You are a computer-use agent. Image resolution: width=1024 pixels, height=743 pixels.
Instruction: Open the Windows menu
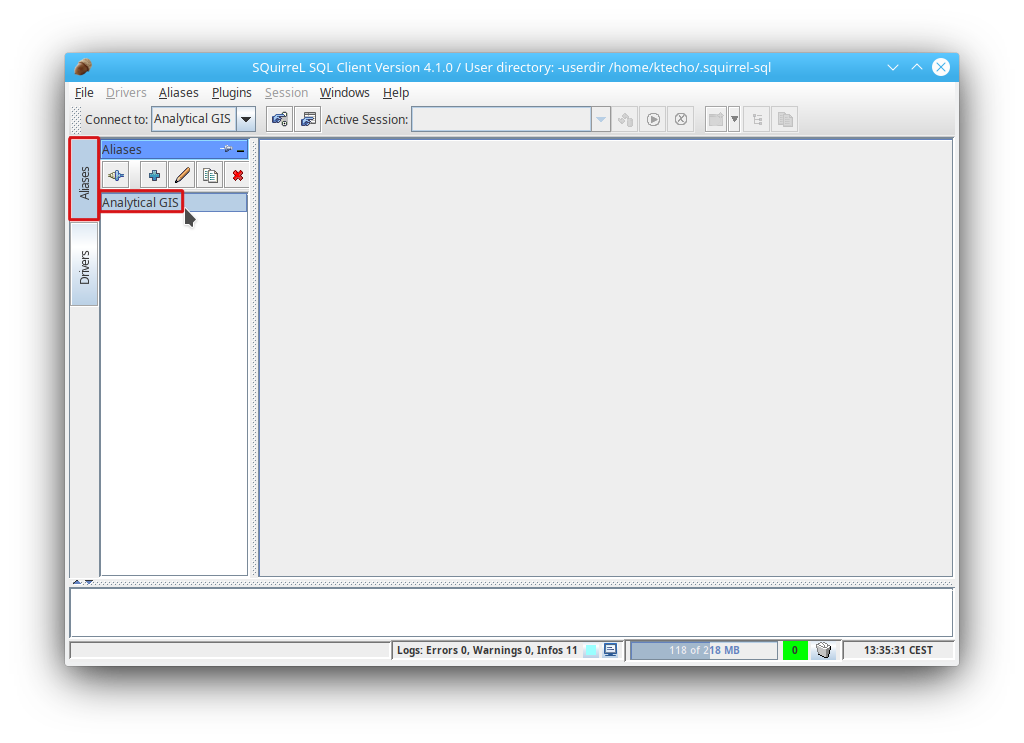pyautogui.click(x=345, y=93)
